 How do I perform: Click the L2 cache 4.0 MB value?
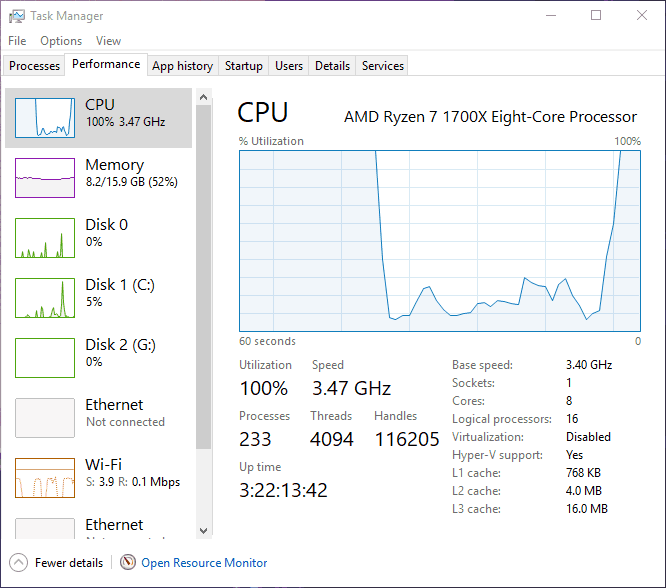(x=584, y=491)
